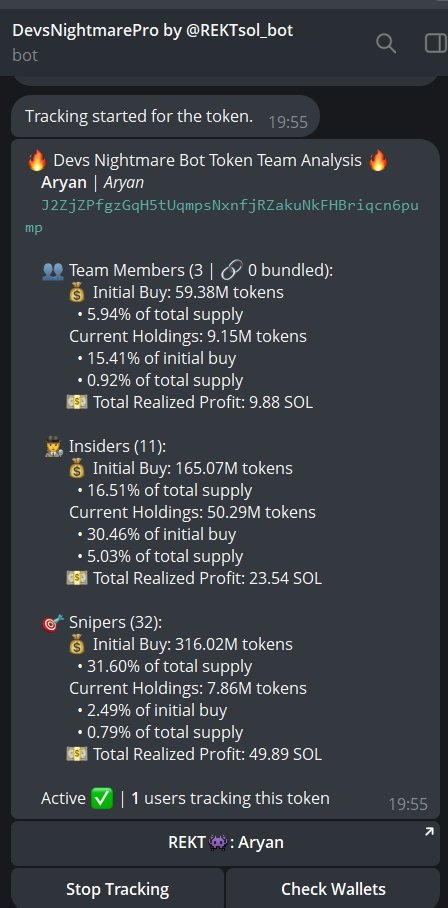Click the 19:55 timestamp on analysis message
This screenshot has height=908, width=448.
pyautogui.click(x=408, y=804)
